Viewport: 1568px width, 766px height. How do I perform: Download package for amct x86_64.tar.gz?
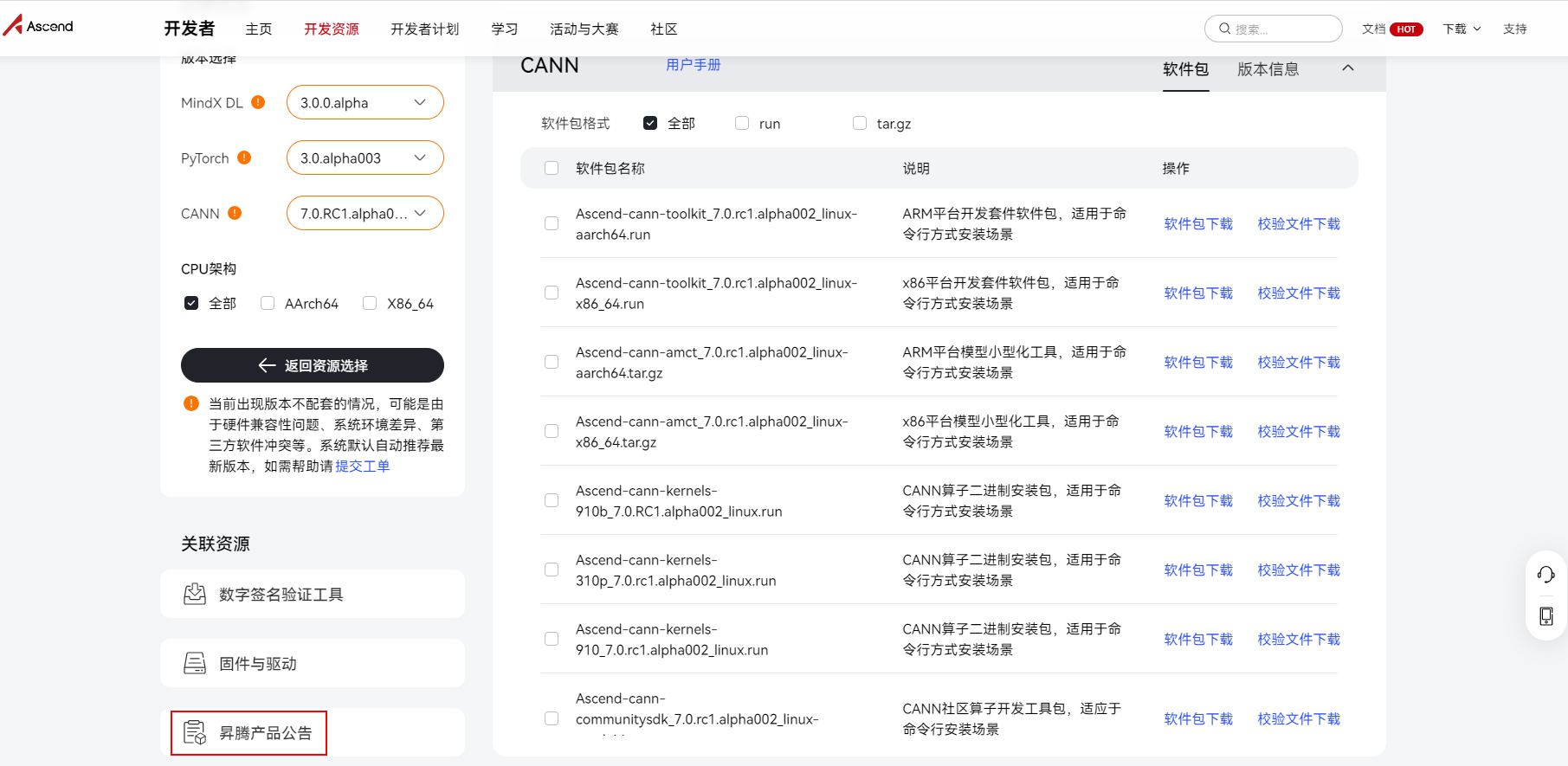coord(1199,431)
